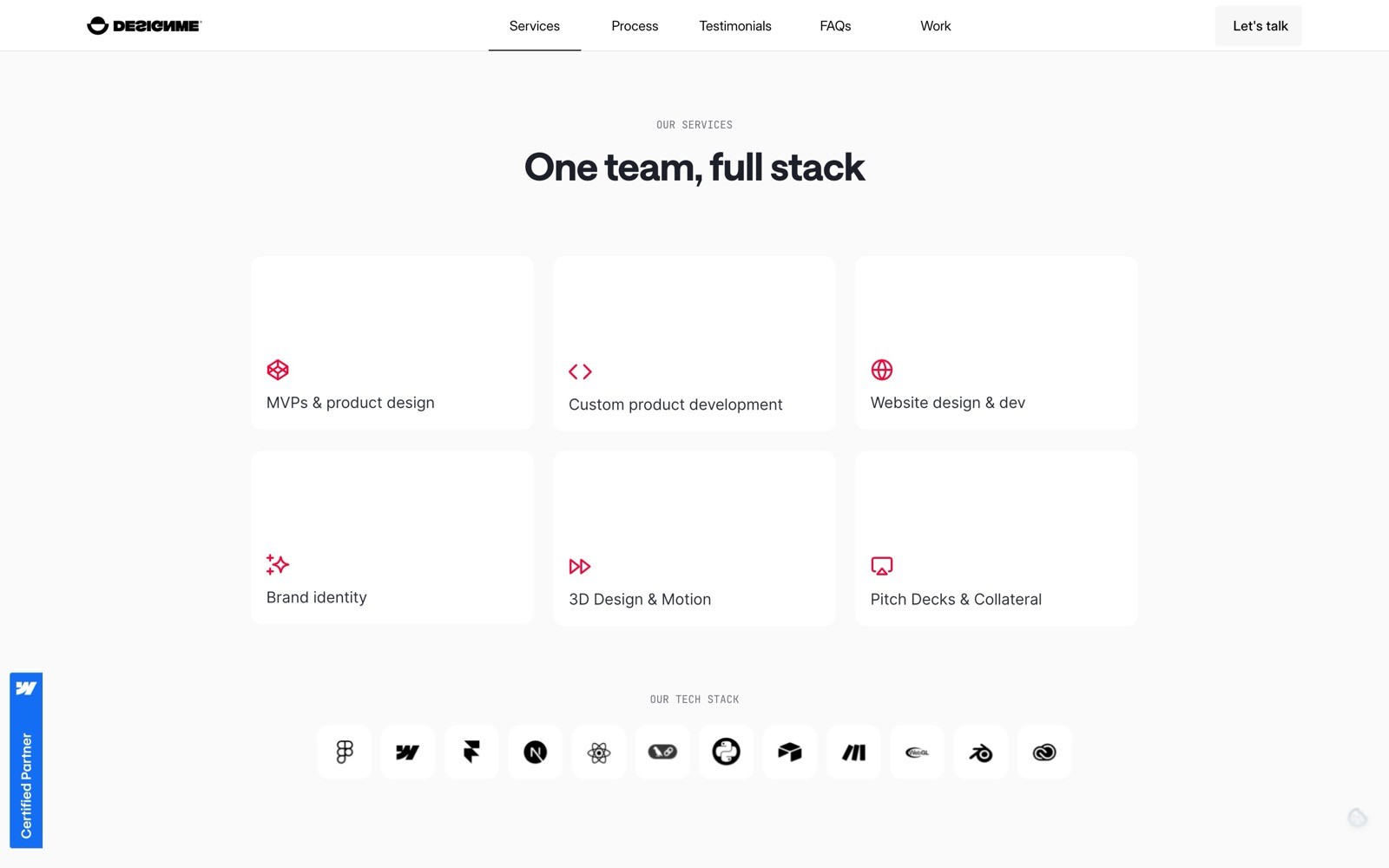
Task: Click the DesignMe logo in the header
Action: pos(143,25)
